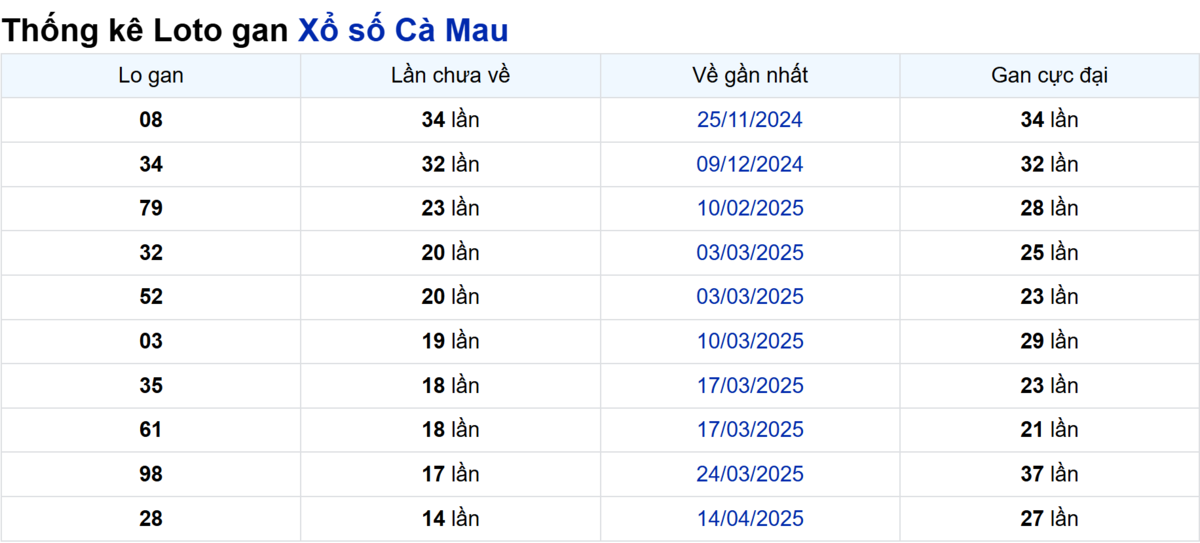The image size is (1200, 543).
Task: Select loto number 08 cell
Action: point(151,120)
